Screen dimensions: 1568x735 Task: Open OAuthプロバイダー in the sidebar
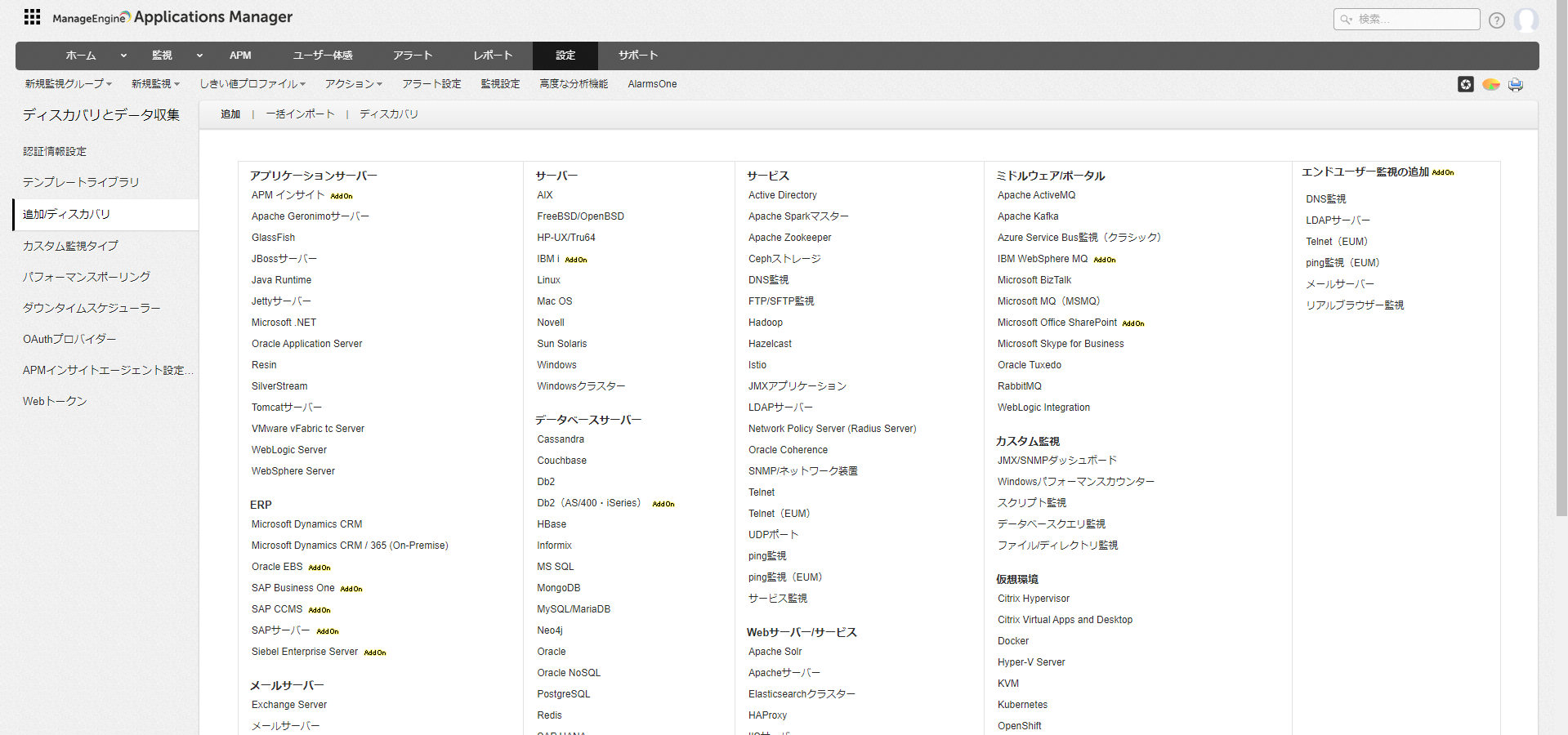click(69, 339)
